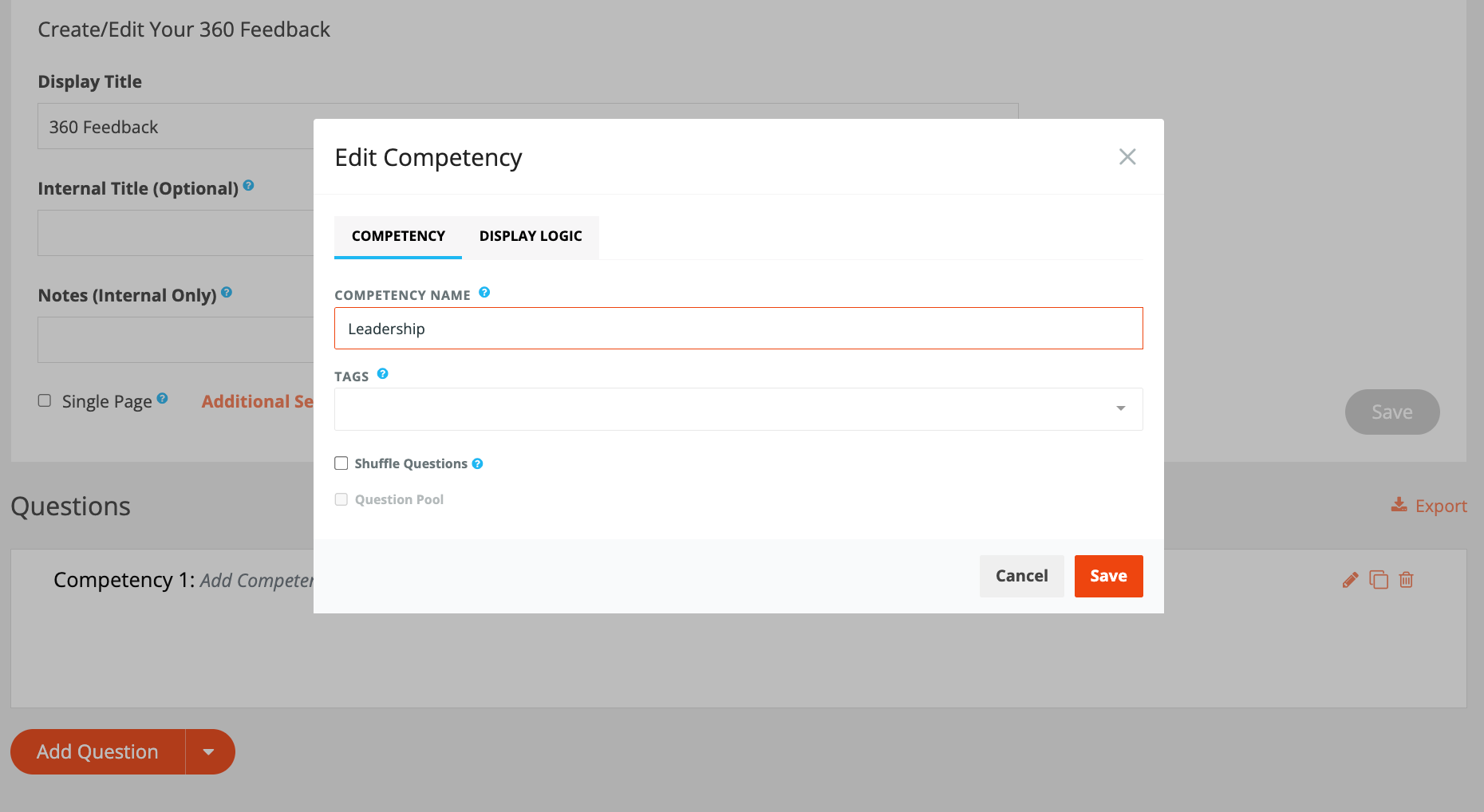Click the trash delete icon for Competency 1
Viewport: 1484px width, 812px height.
[1407, 580]
